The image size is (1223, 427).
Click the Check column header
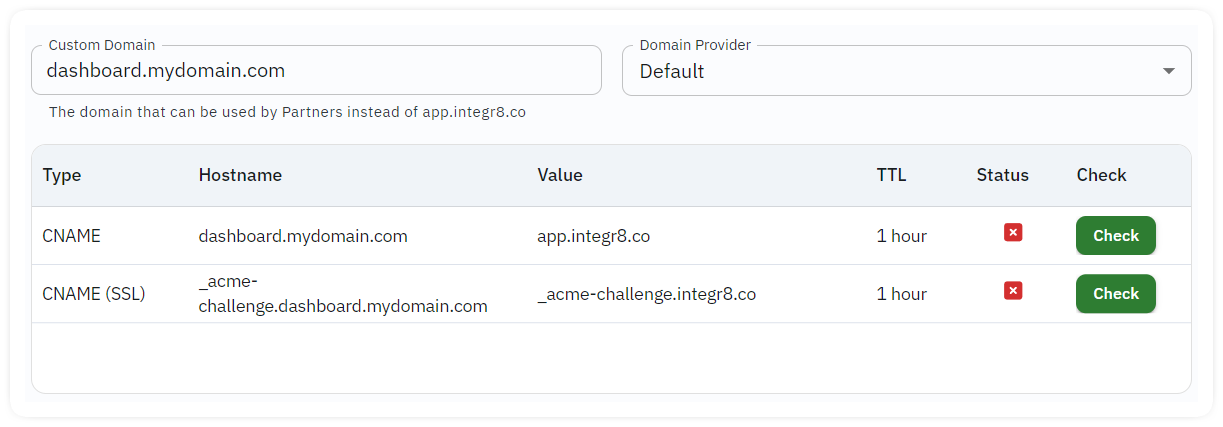tap(1102, 175)
